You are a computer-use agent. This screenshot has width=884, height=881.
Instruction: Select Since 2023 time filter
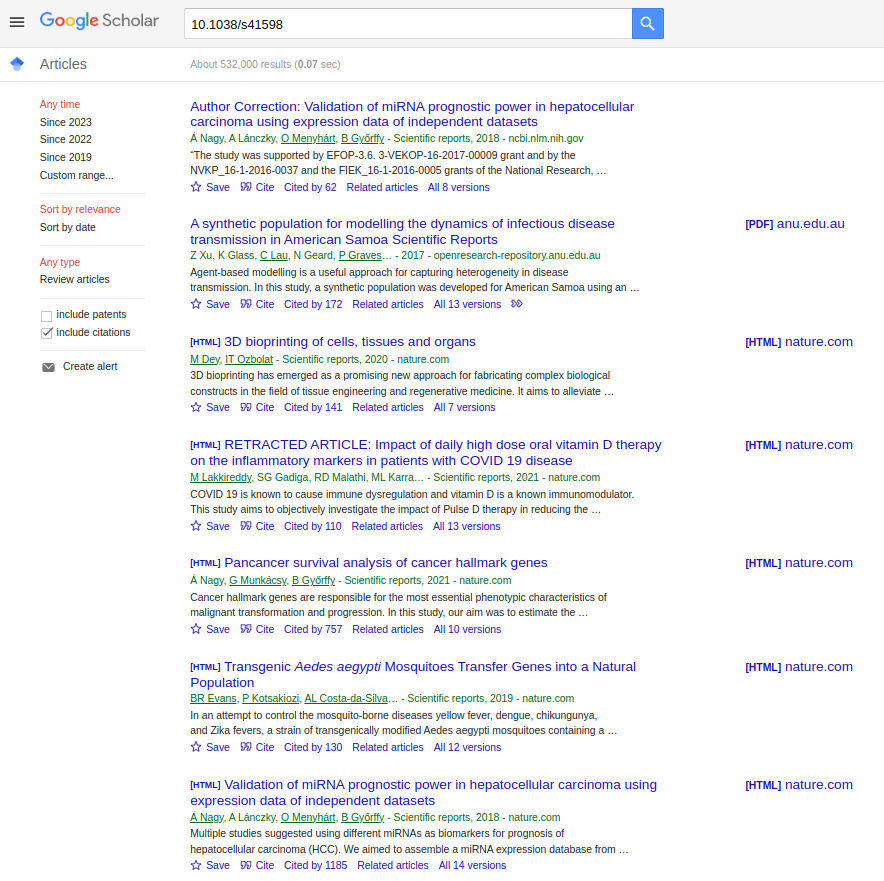point(66,122)
